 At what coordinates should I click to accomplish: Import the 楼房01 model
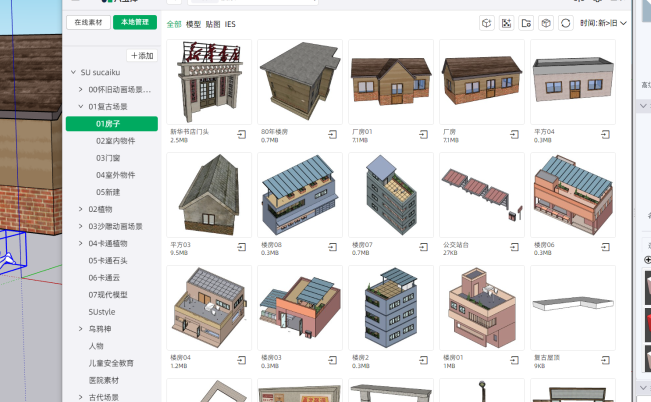click(x=514, y=360)
